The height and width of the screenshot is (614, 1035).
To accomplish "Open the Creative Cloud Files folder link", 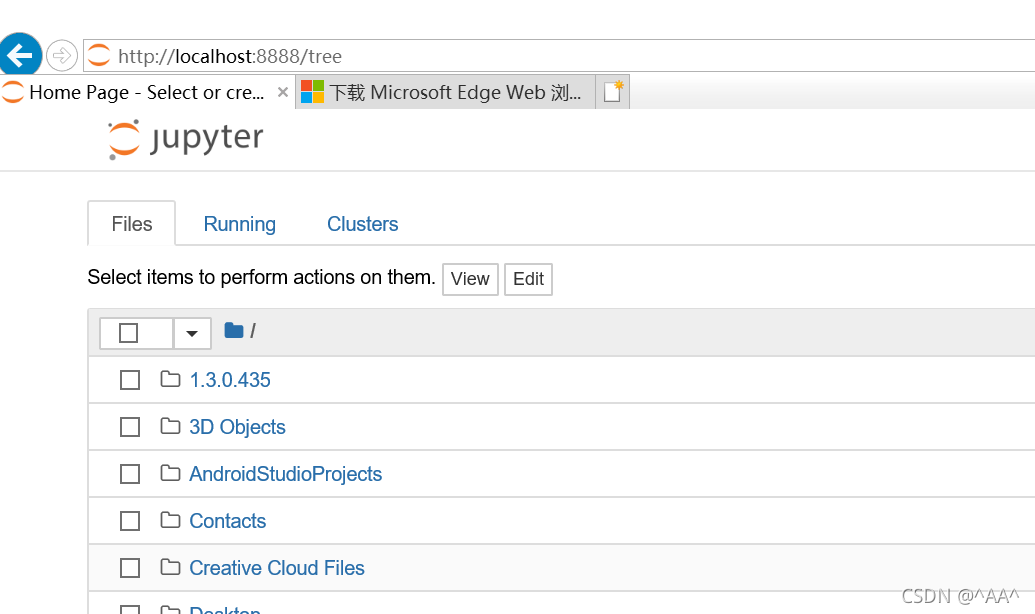I will click(277, 568).
